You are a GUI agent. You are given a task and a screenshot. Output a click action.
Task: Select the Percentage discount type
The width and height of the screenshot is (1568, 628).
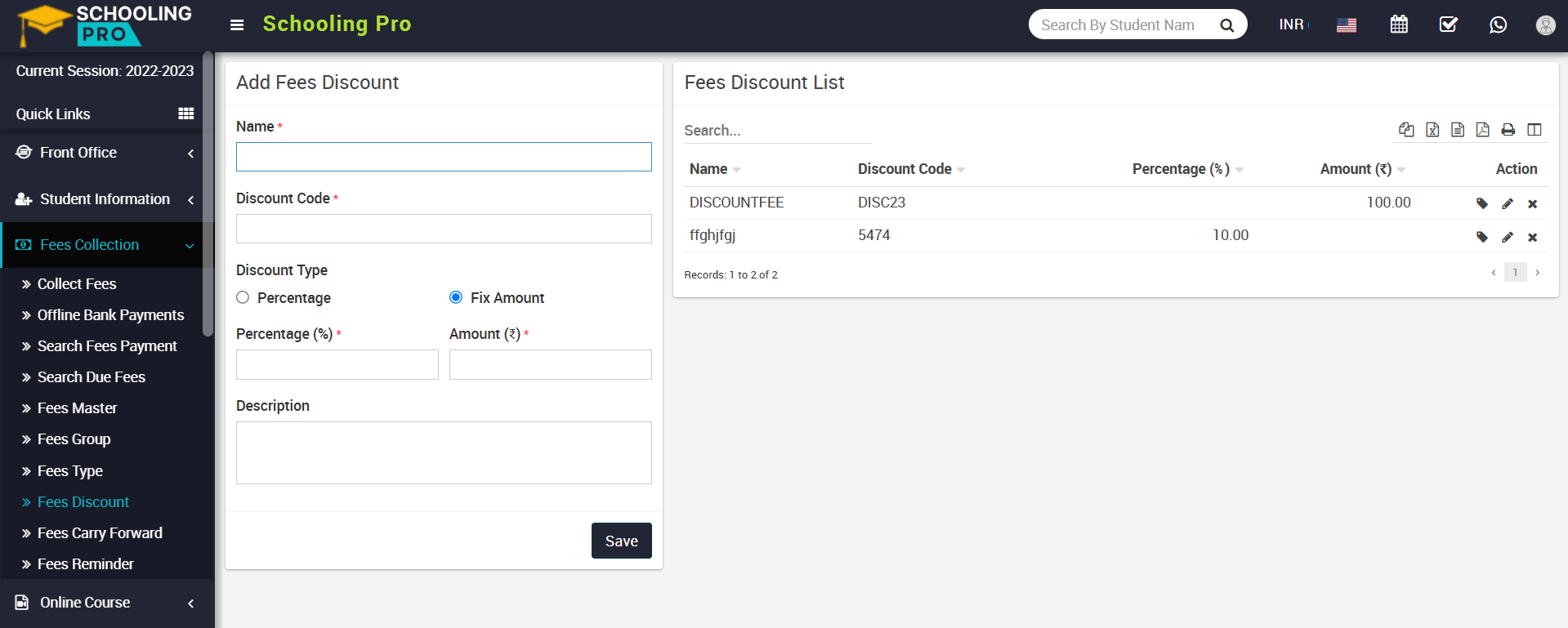coord(243,297)
